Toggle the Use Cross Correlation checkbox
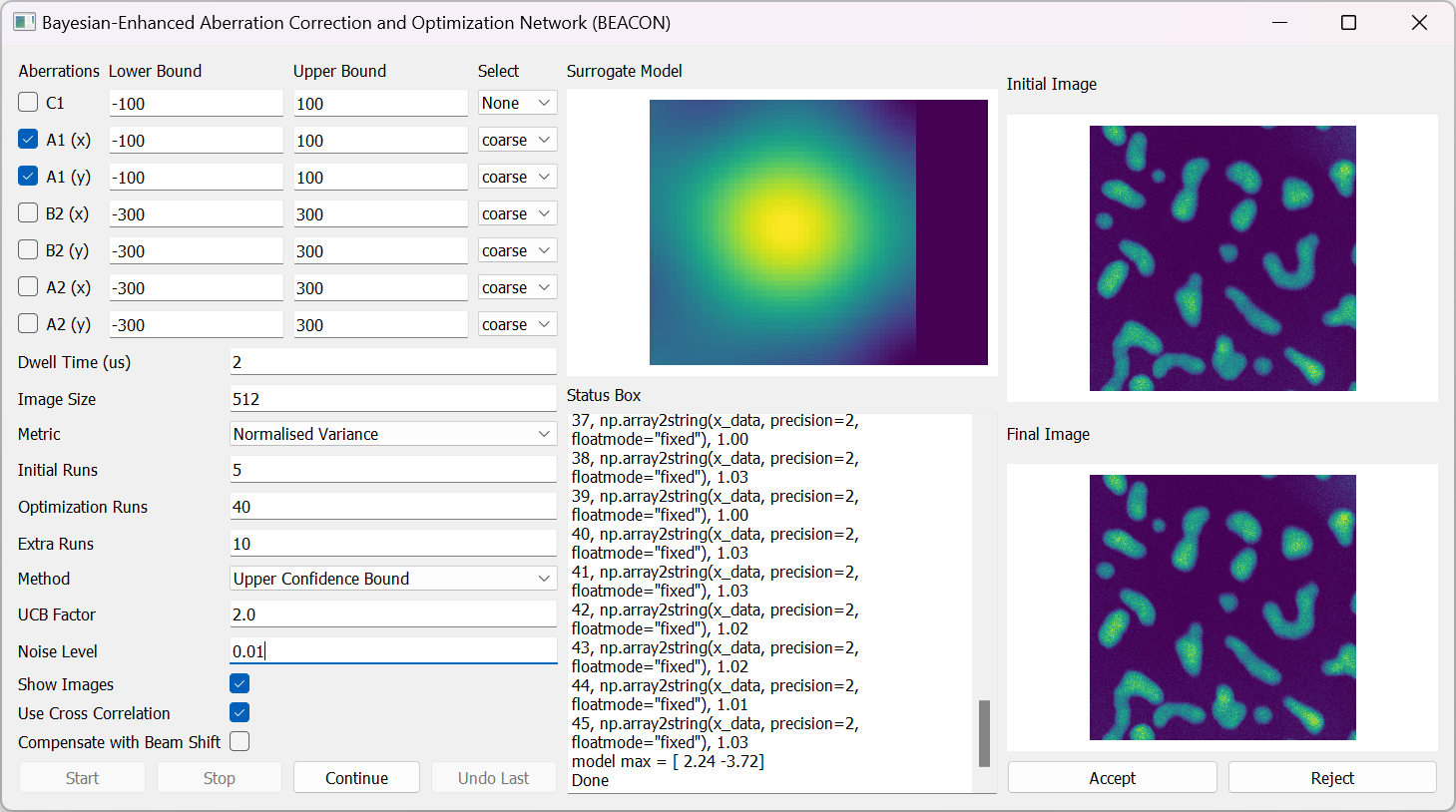The image size is (1456, 812). [x=240, y=712]
